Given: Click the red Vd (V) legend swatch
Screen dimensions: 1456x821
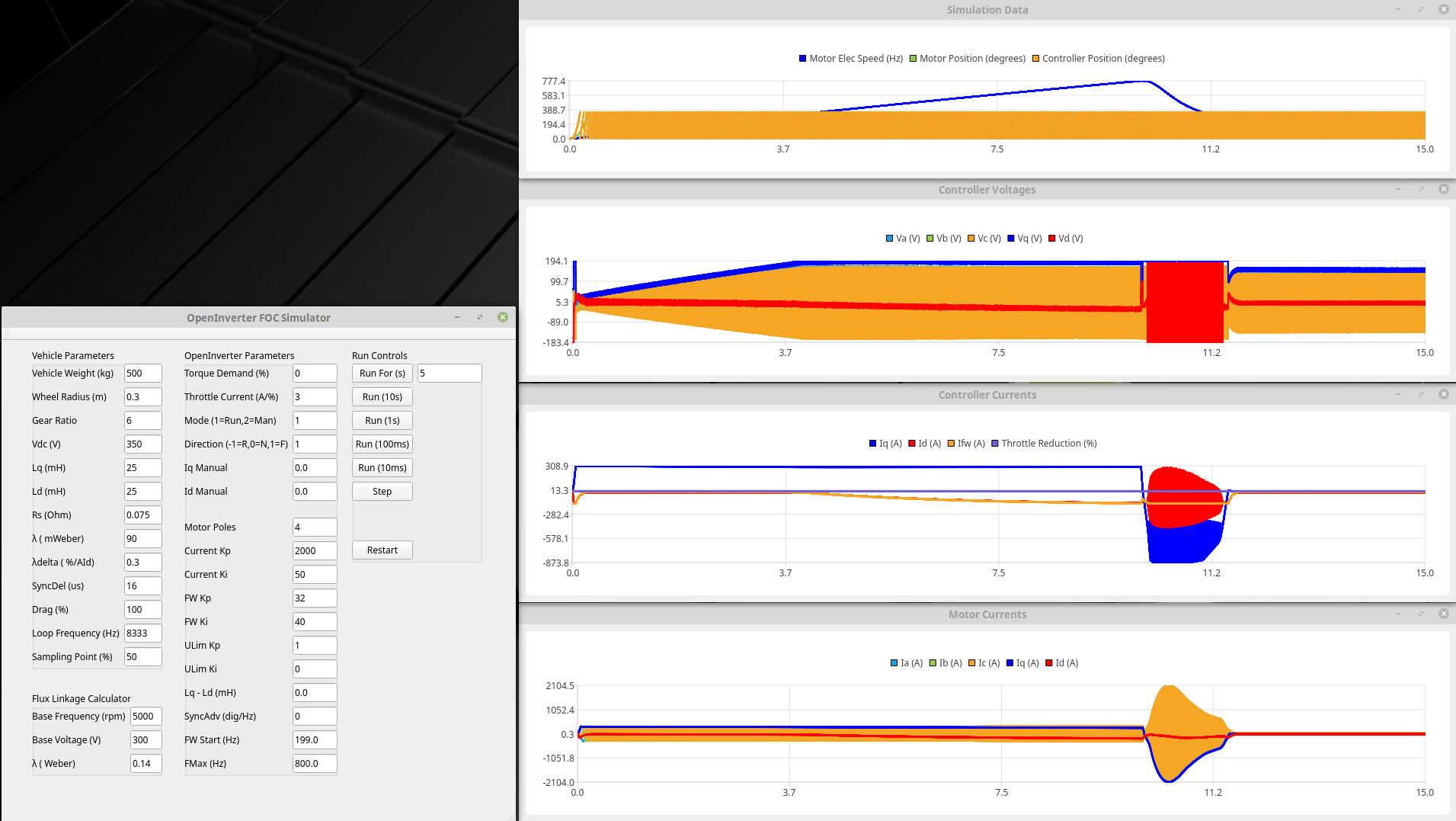Looking at the screenshot, I should 1052,239.
